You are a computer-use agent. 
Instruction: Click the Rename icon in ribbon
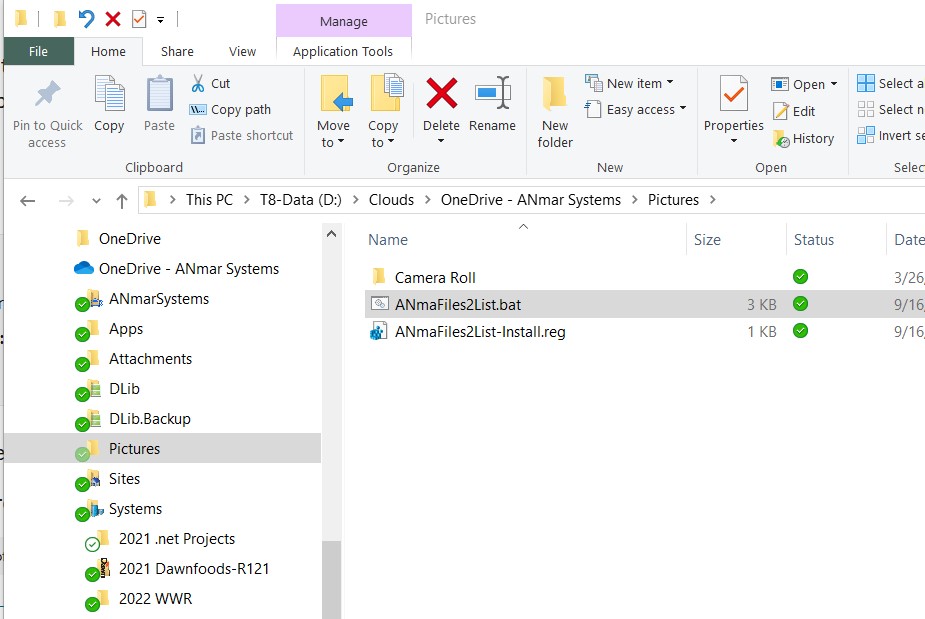click(x=492, y=95)
